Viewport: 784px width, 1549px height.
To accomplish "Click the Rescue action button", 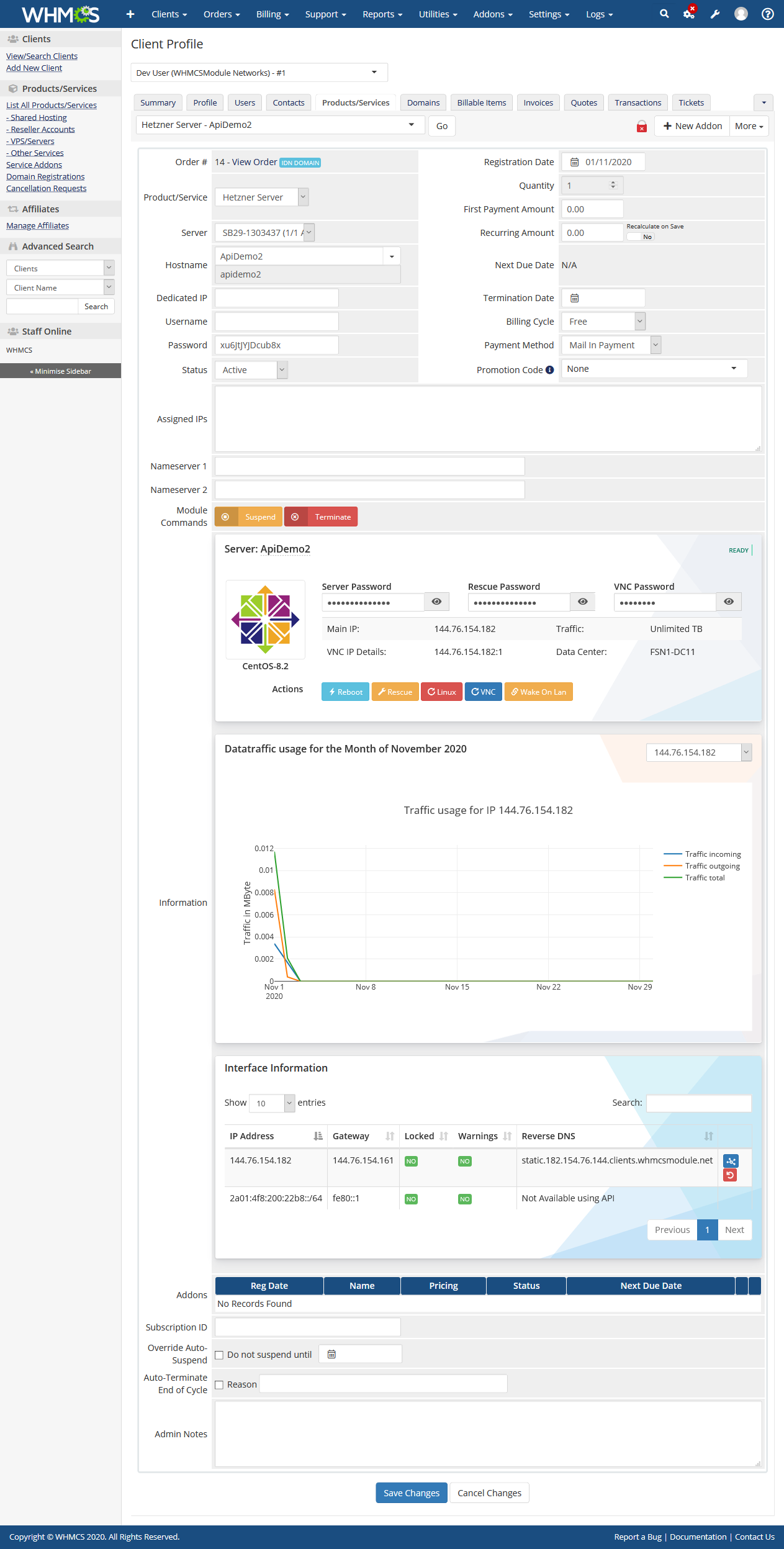I will pyautogui.click(x=395, y=692).
